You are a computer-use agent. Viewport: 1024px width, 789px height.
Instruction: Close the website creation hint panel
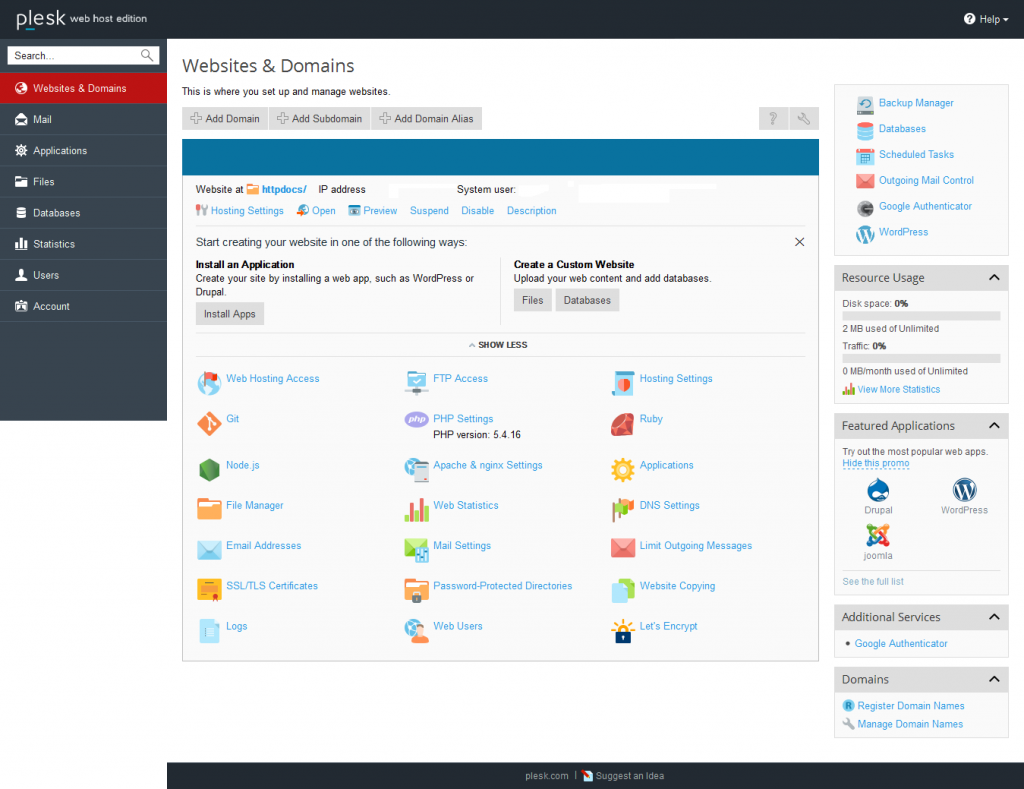(x=799, y=242)
